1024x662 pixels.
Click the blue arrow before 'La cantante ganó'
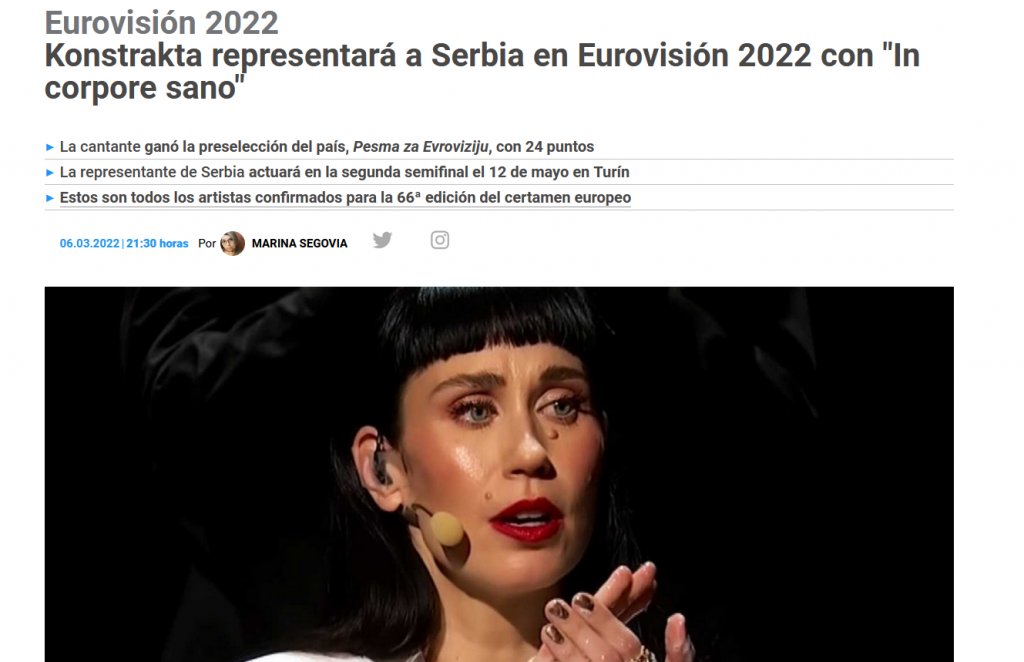tap(50, 148)
